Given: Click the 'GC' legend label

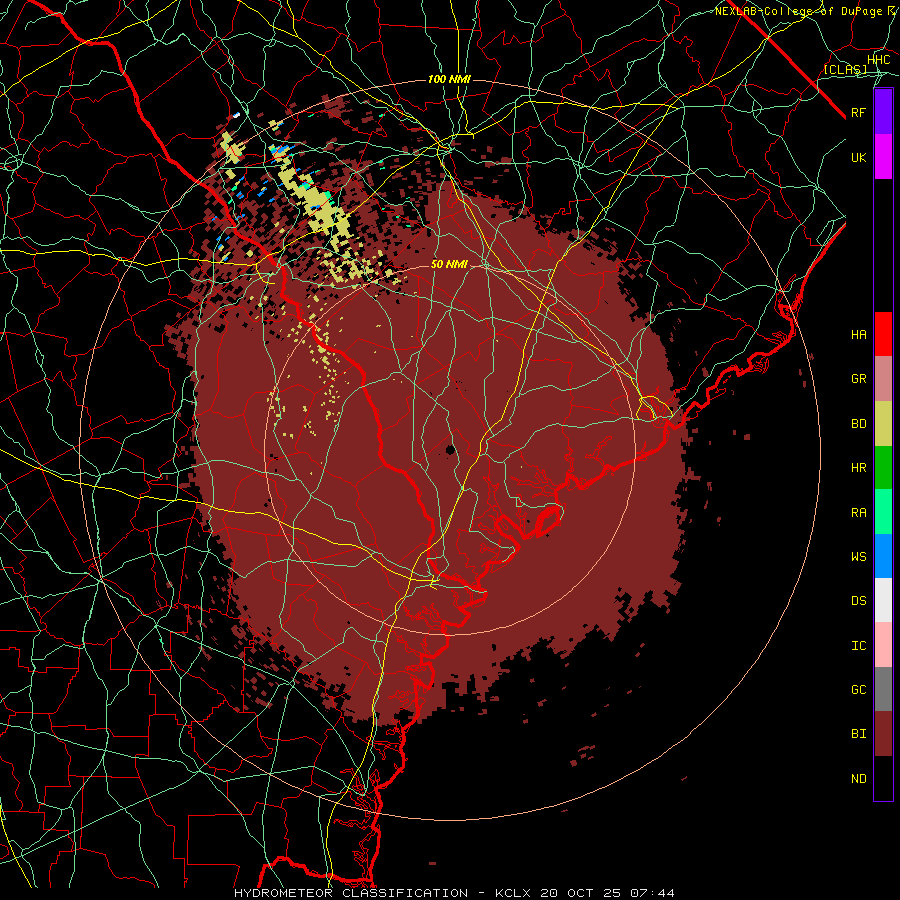Looking at the screenshot, I should coord(858,689).
